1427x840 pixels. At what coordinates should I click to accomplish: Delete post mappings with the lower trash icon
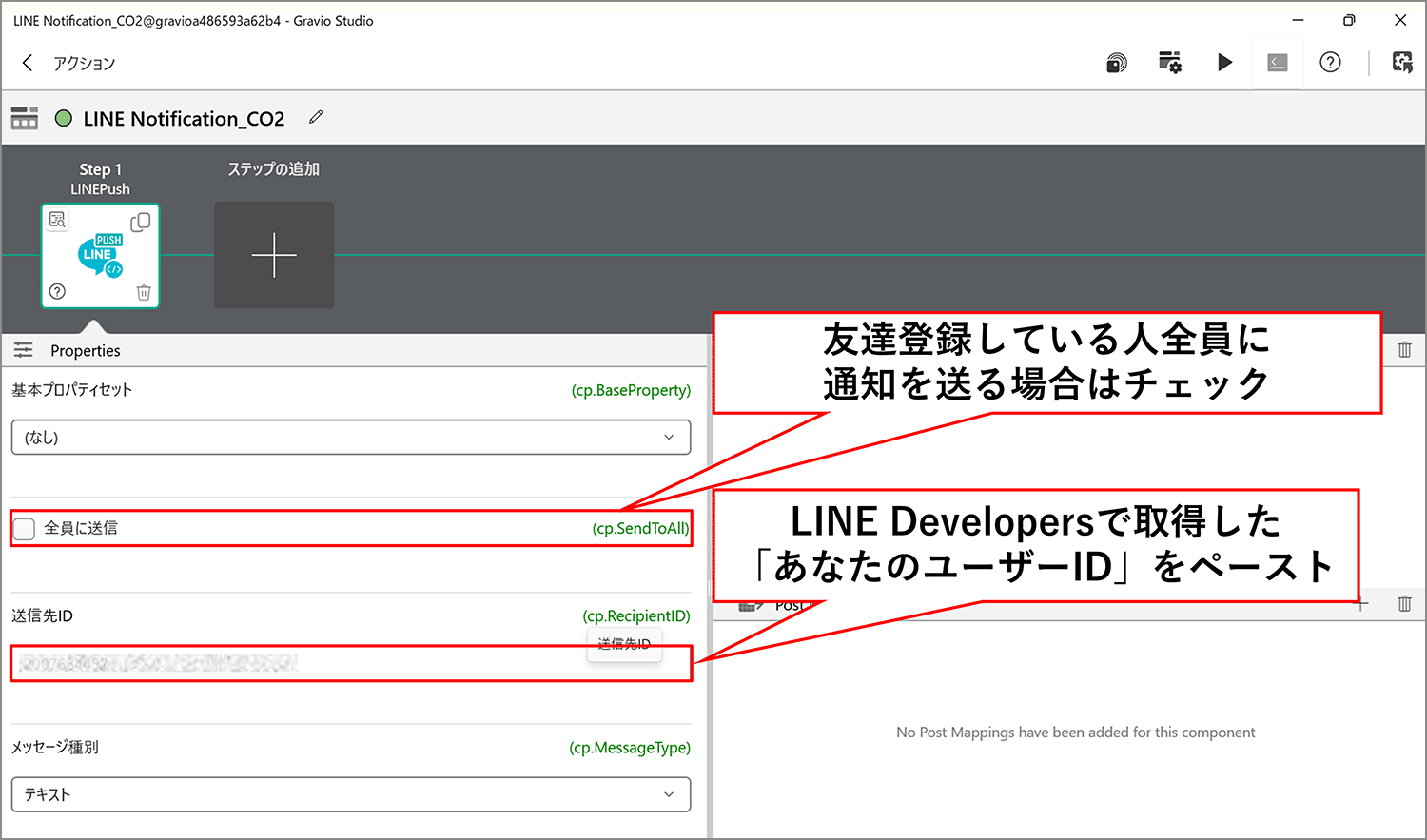point(1404,603)
